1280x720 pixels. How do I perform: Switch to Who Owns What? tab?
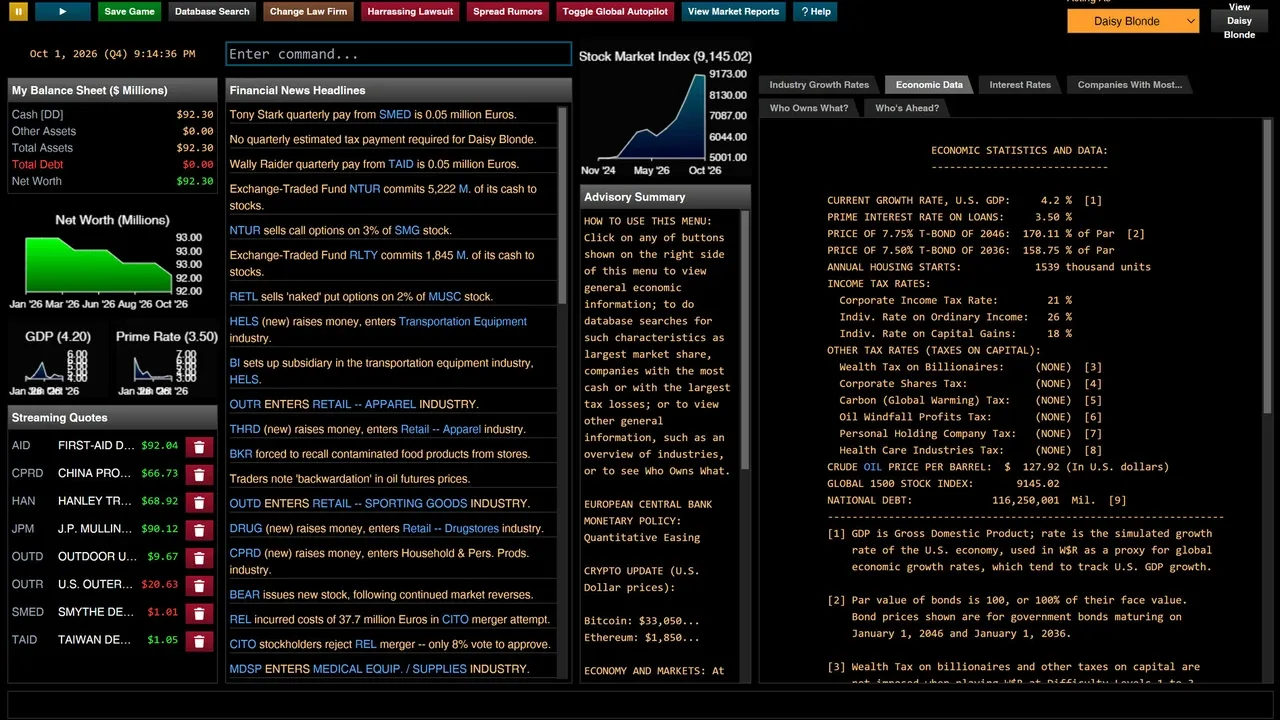(808, 108)
